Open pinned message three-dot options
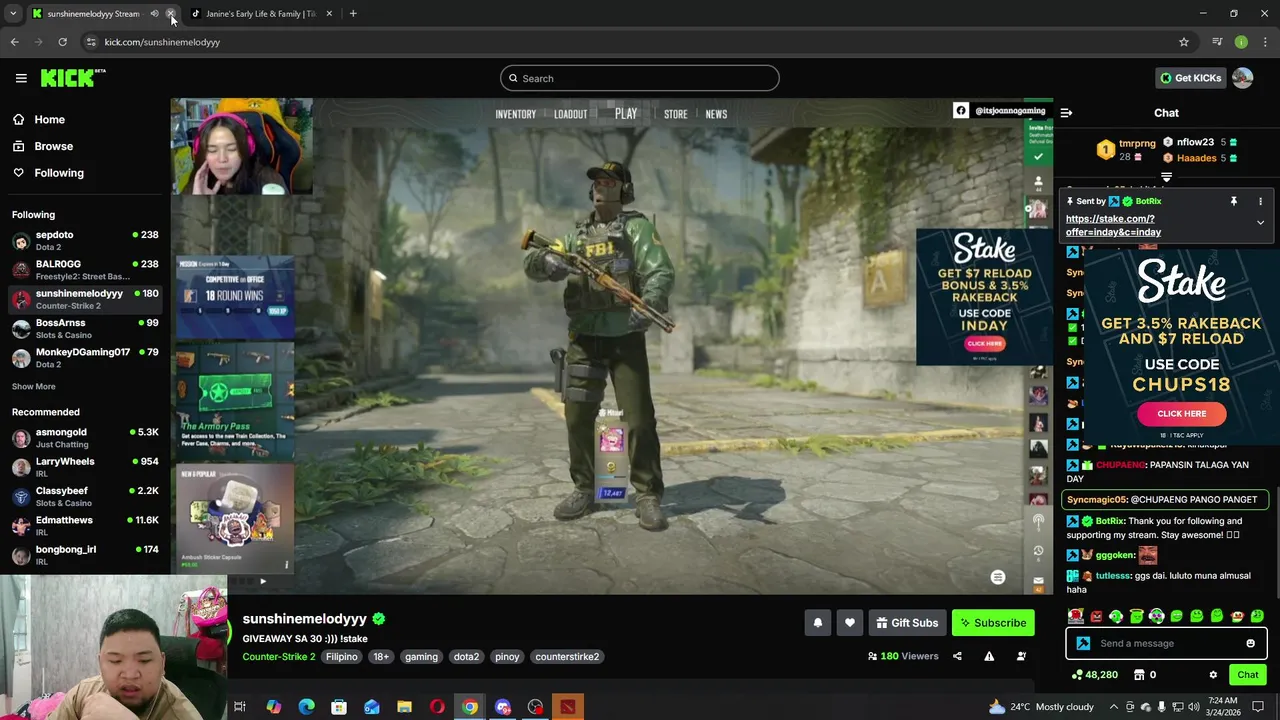 (x=1260, y=201)
